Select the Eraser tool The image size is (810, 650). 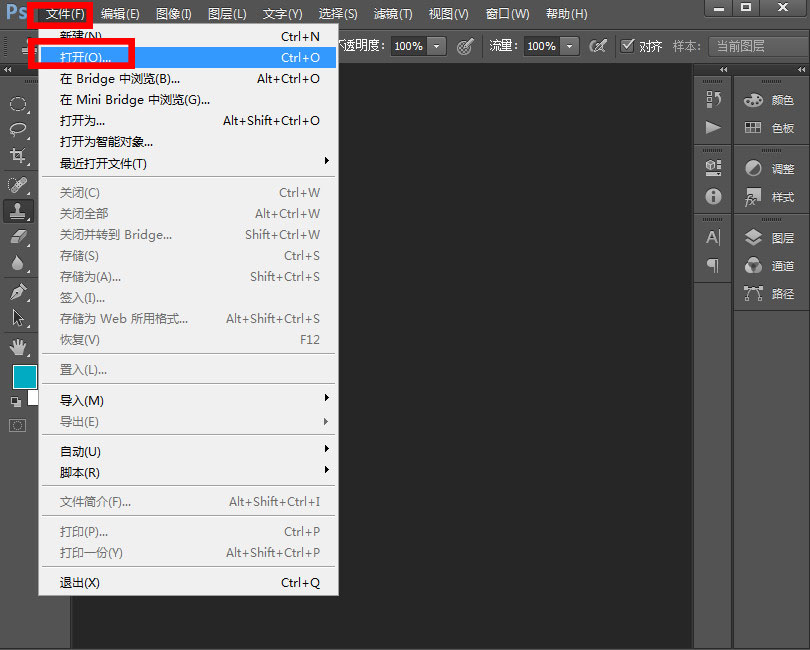(18, 237)
